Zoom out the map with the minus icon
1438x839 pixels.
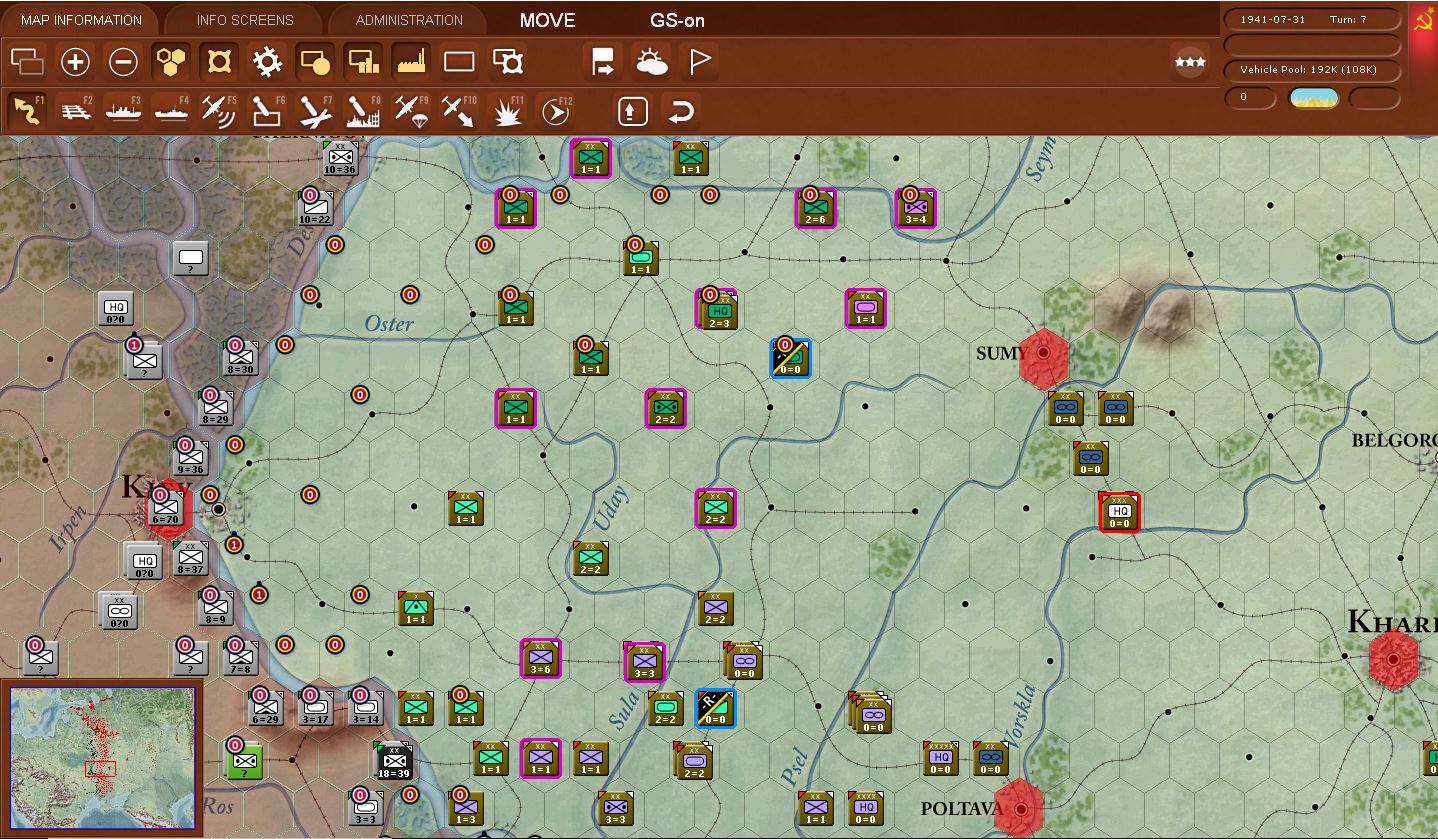click(123, 62)
